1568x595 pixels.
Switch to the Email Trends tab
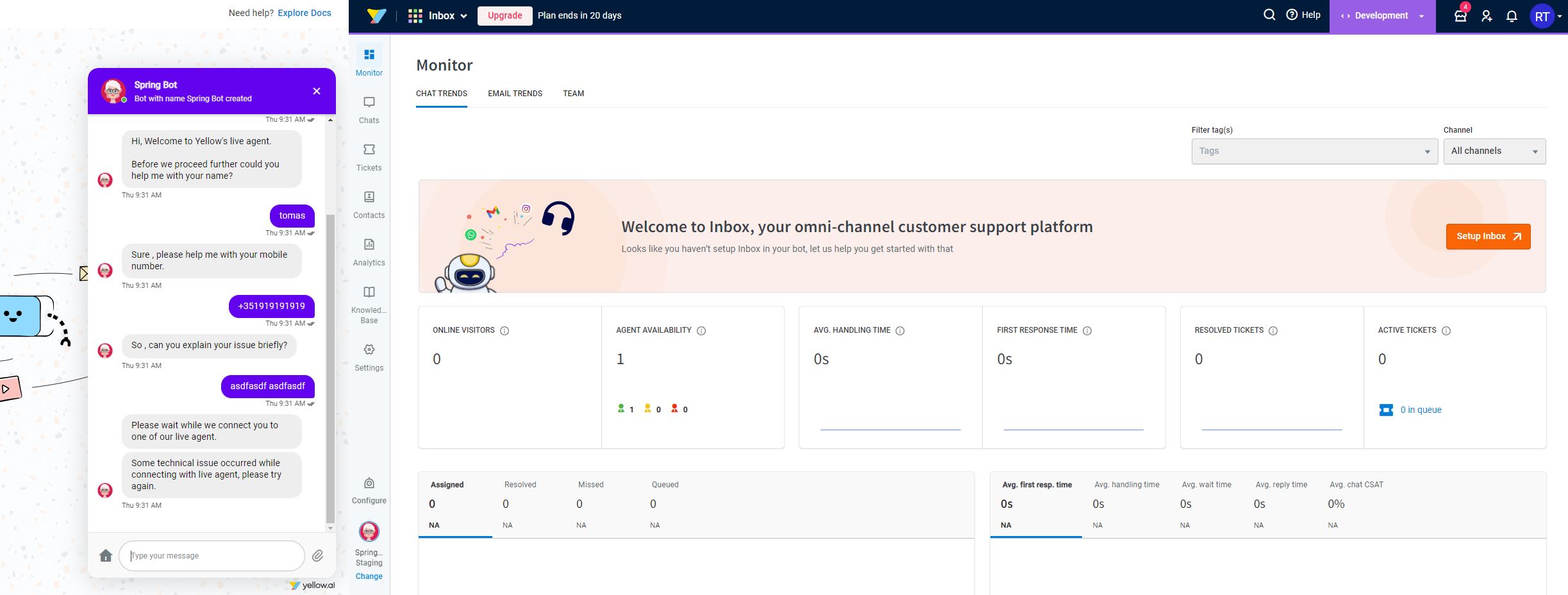pos(515,94)
